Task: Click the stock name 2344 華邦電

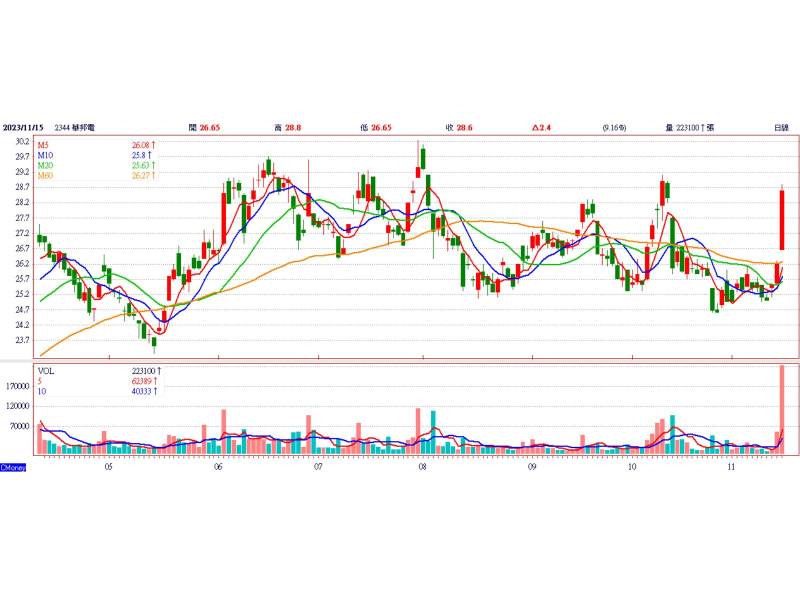Action: (x=74, y=128)
